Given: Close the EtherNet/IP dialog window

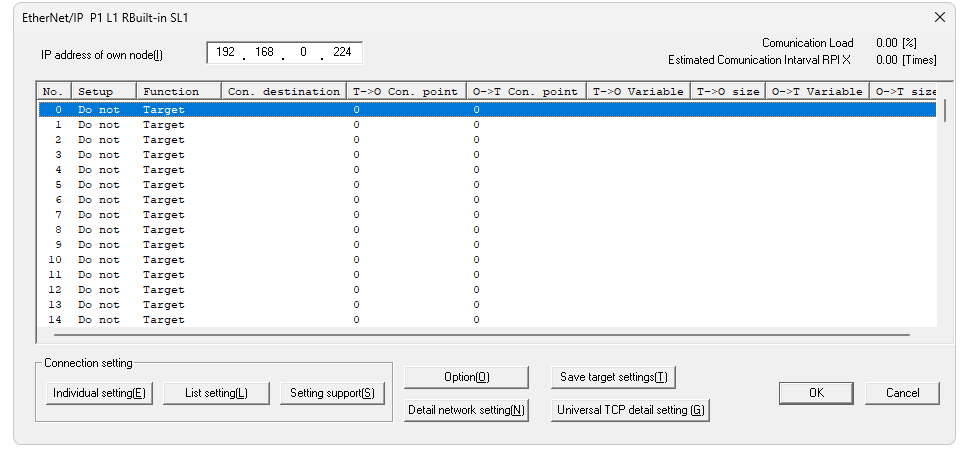Looking at the screenshot, I should (x=939, y=17).
